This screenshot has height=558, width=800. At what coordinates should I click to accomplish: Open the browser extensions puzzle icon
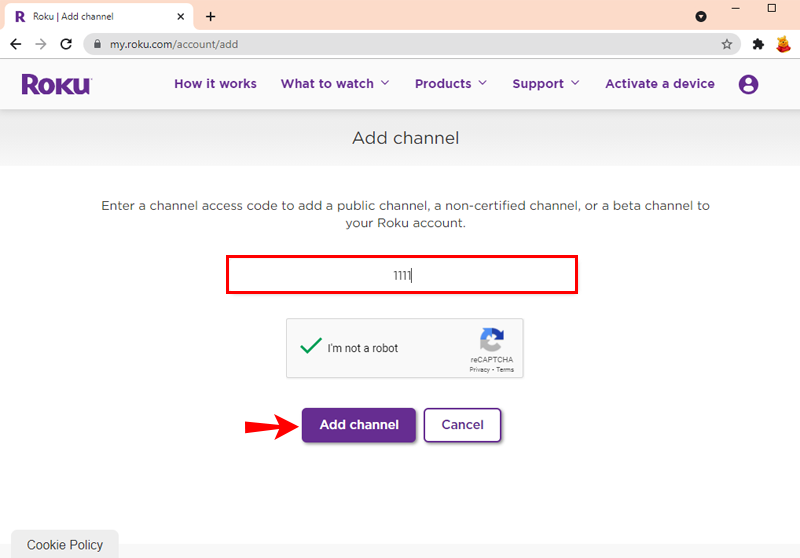click(x=758, y=44)
